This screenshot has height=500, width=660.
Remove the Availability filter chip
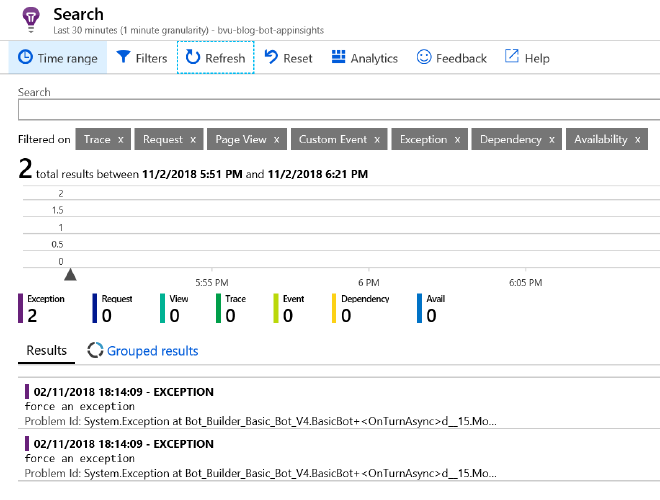[x=637, y=140]
